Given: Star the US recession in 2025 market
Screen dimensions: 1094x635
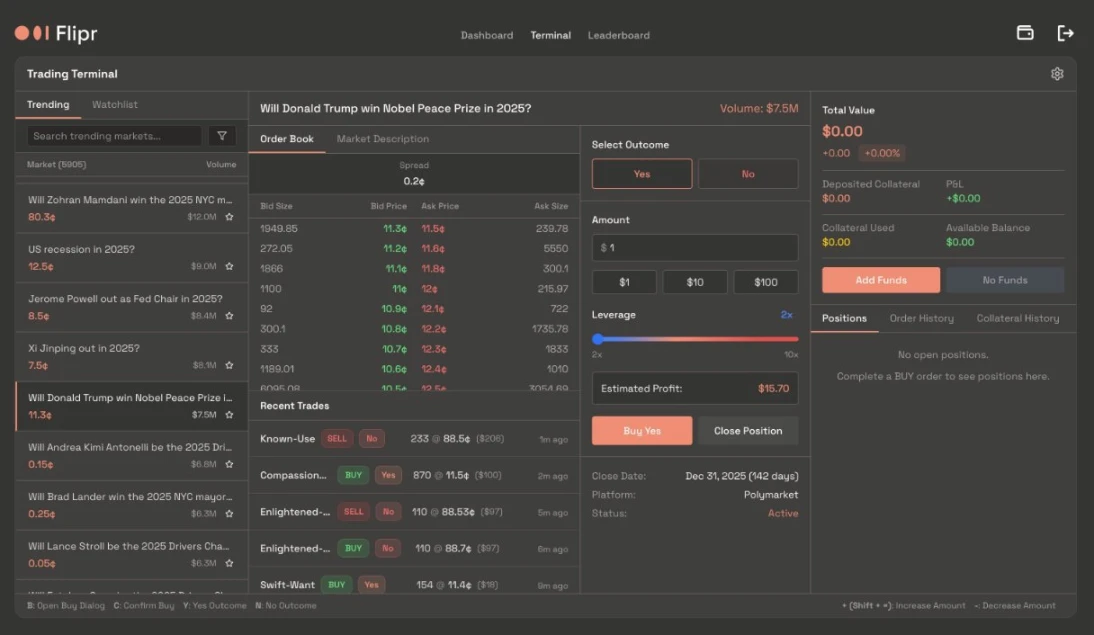Looking at the screenshot, I should [229, 266].
